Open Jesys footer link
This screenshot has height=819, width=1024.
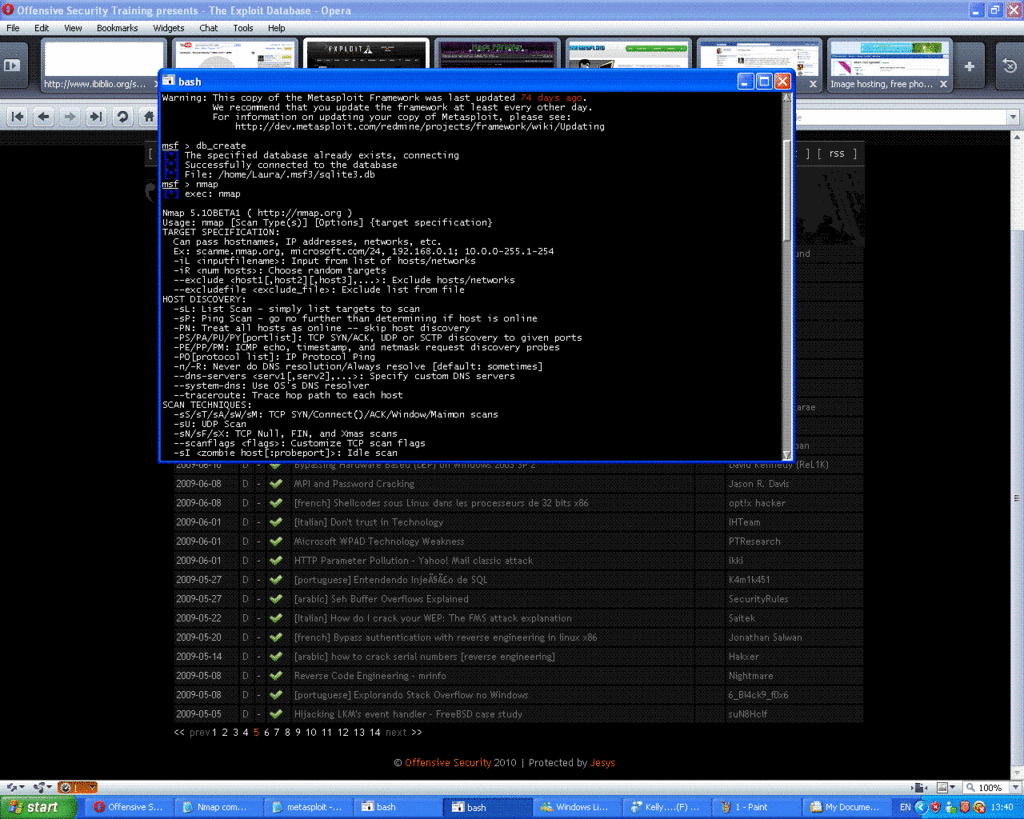coord(602,763)
